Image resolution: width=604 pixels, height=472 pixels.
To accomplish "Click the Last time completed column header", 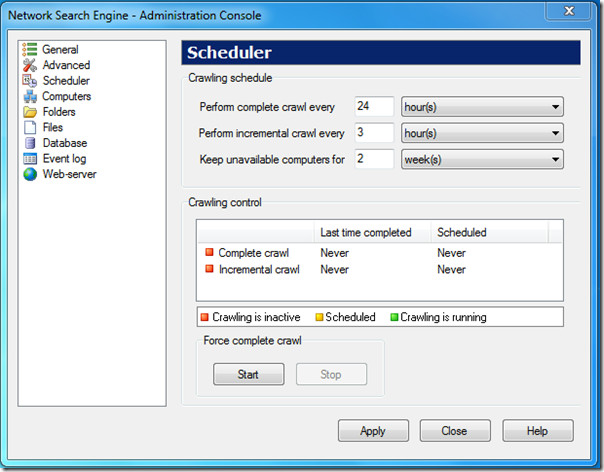I will coord(372,232).
